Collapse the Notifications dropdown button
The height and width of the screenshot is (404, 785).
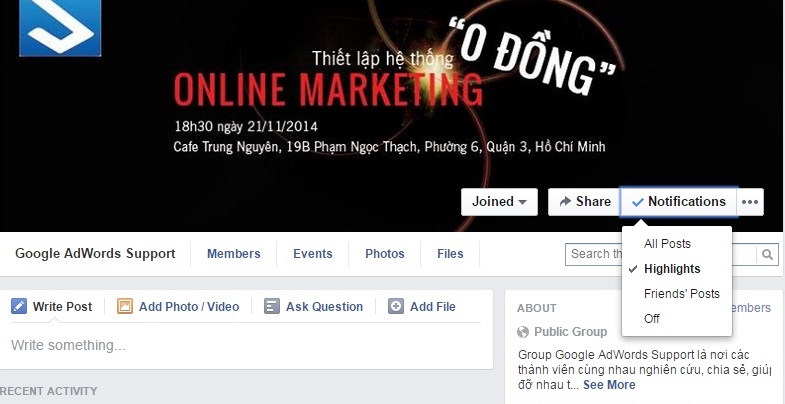click(678, 202)
